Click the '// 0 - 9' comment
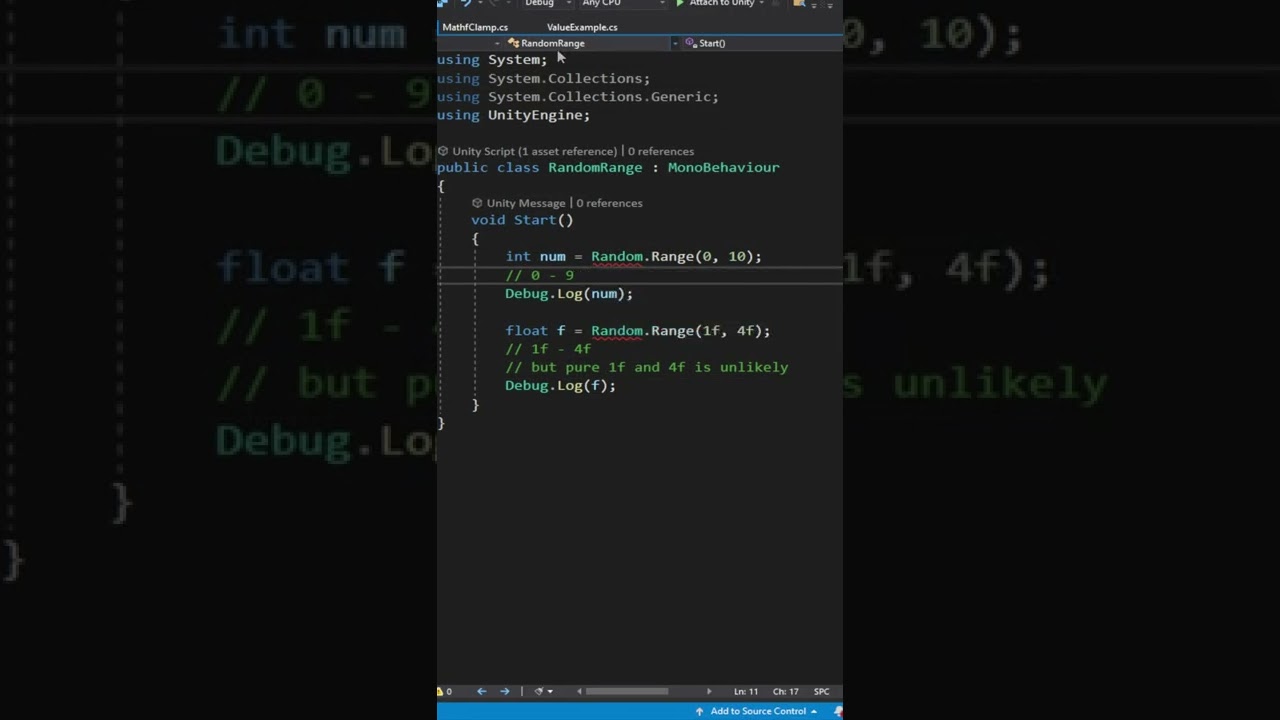Image resolution: width=1280 pixels, height=720 pixels. point(539,275)
